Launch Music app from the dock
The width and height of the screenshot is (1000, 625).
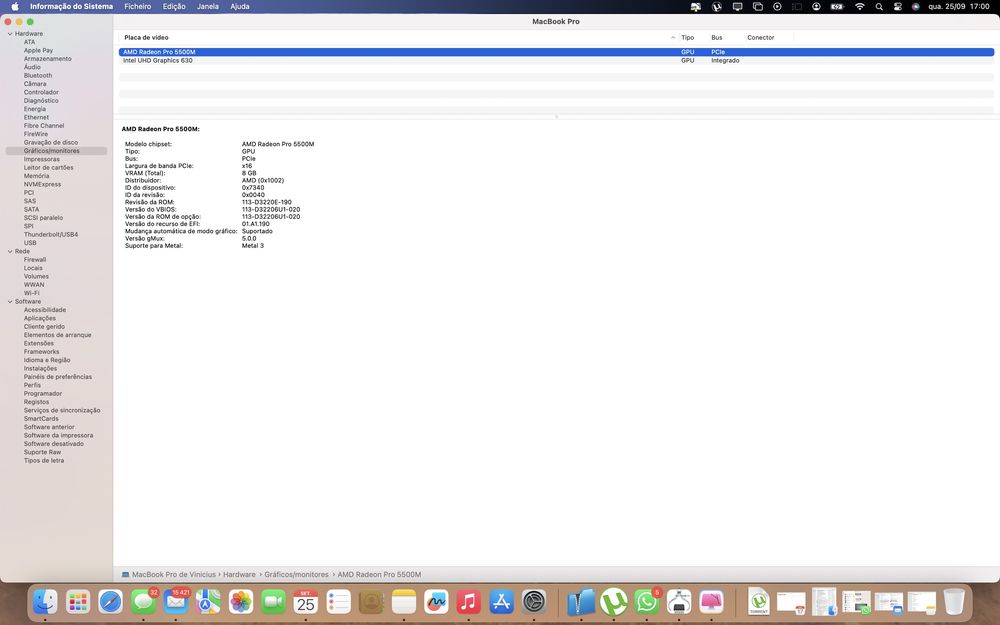(x=469, y=601)
